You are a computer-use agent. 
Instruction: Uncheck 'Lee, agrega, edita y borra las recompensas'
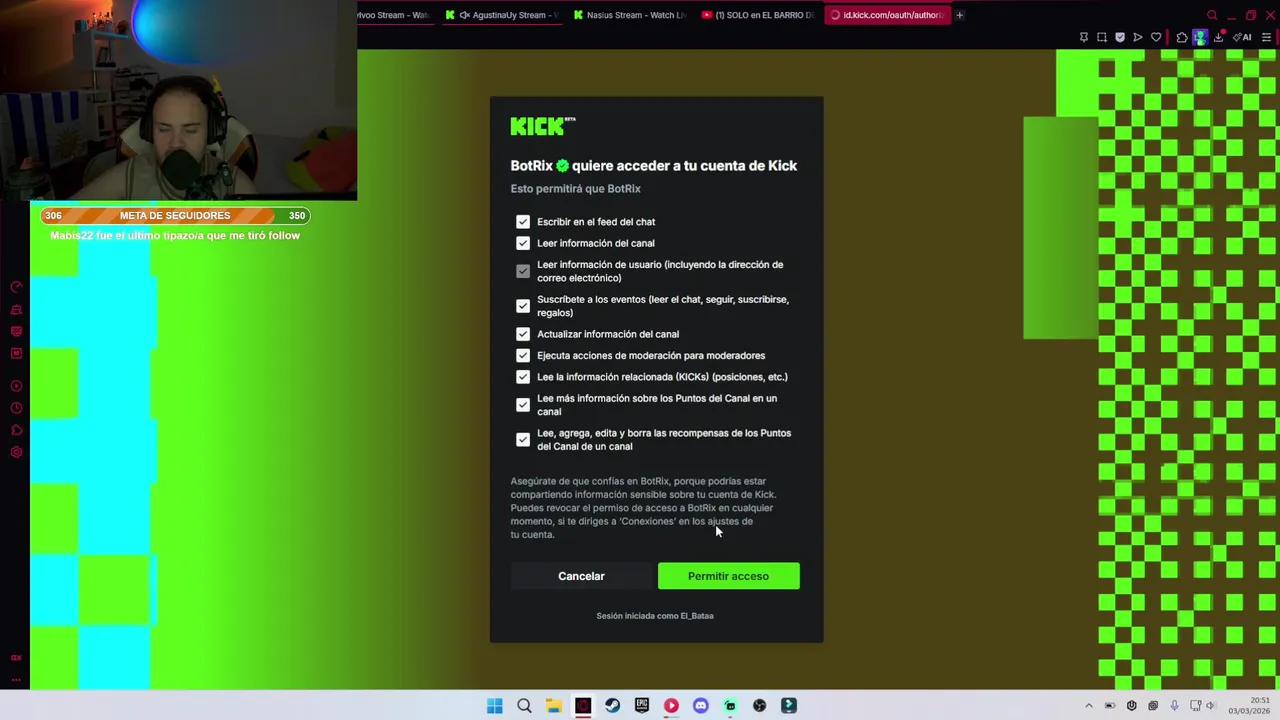(x=523, y=440)
